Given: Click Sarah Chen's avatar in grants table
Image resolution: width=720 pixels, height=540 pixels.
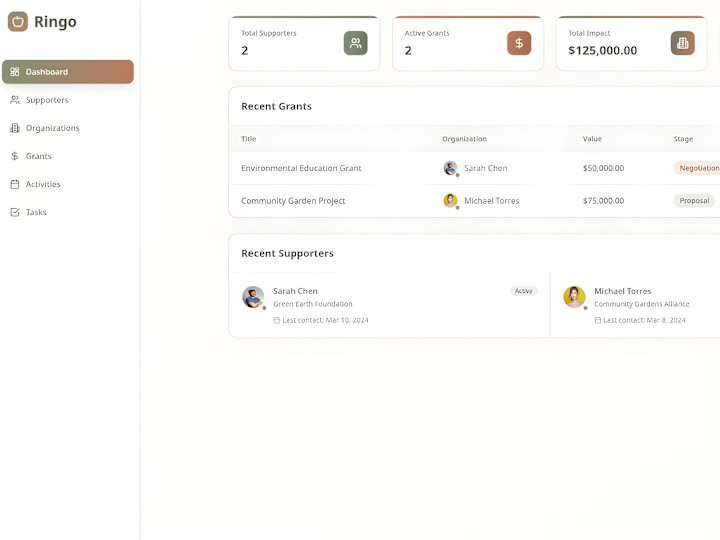Looking at the screenshot, I should [x=450, y=168].
